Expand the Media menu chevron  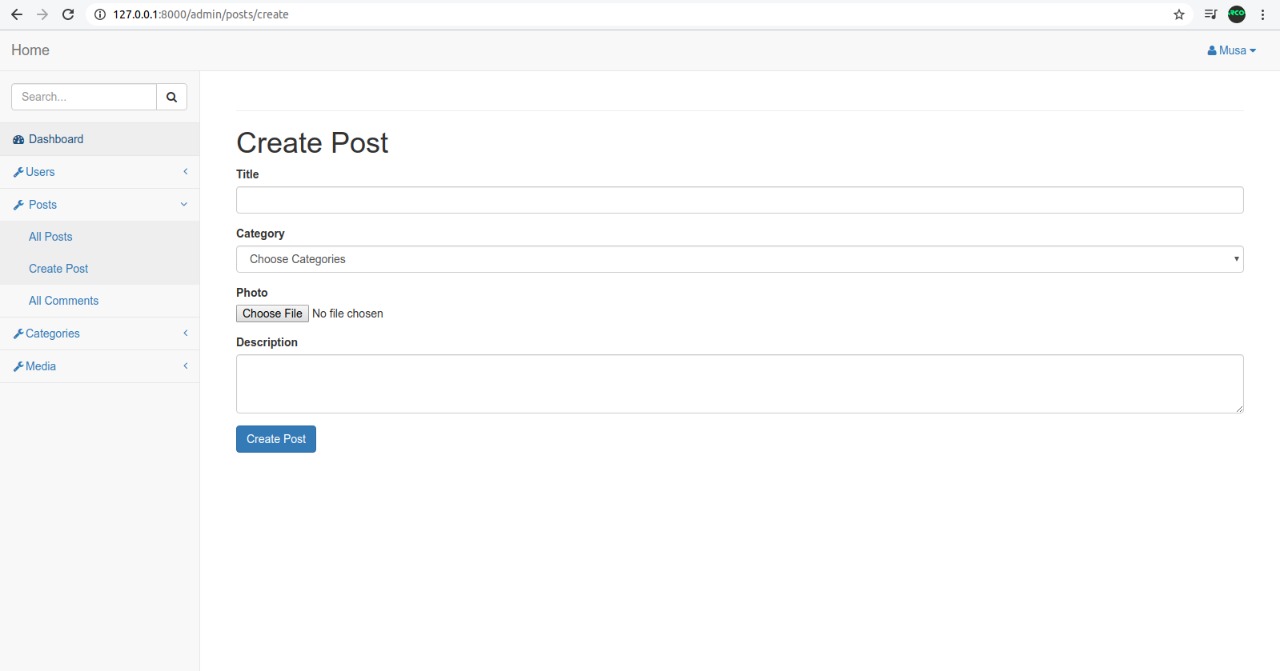click(x=185, y=366)
